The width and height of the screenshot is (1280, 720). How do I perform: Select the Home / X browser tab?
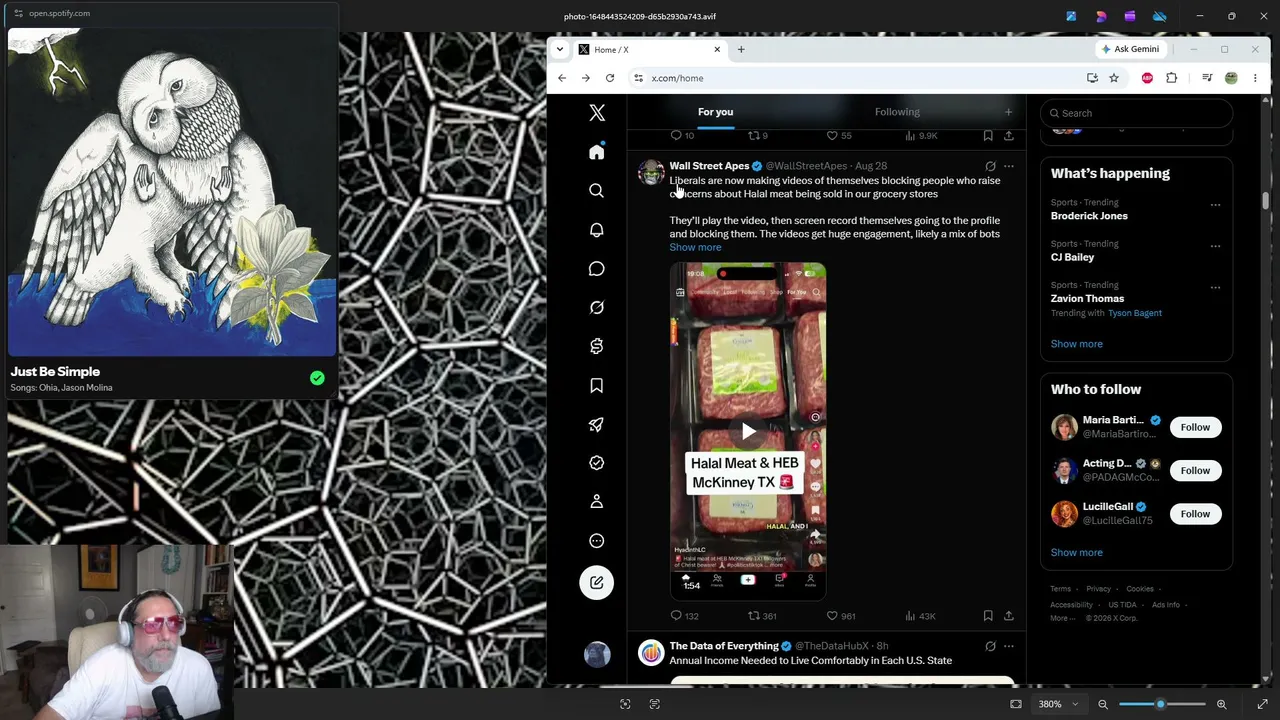pos(648,49)
